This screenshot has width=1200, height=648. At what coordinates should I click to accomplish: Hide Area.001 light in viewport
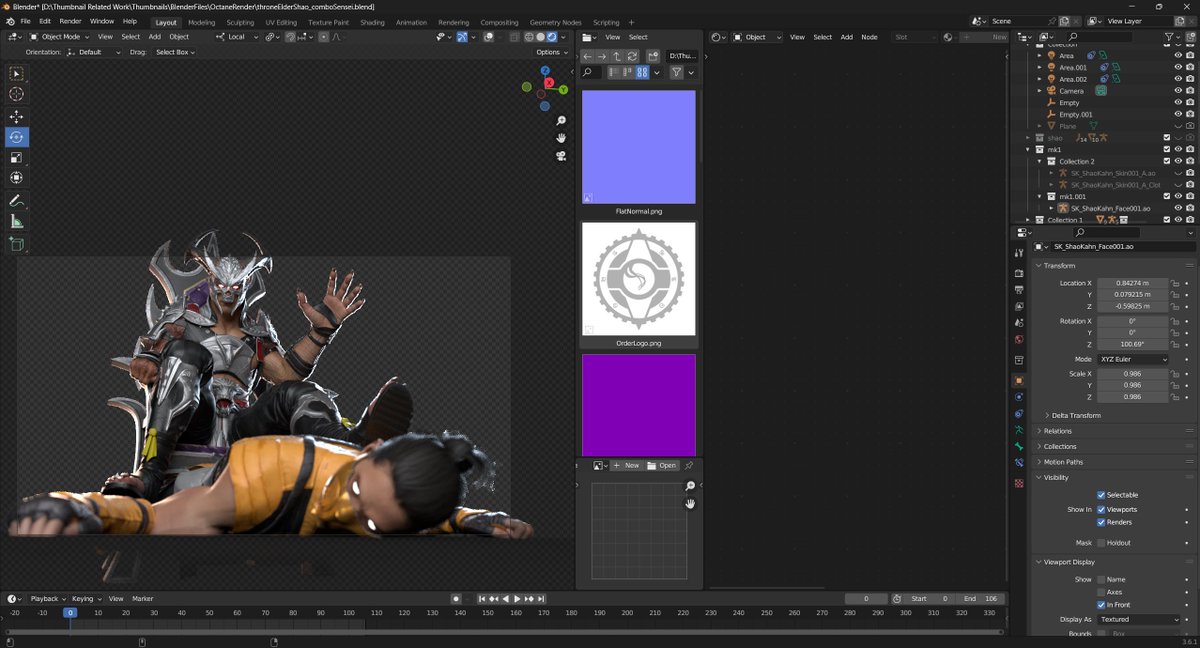1178,67
